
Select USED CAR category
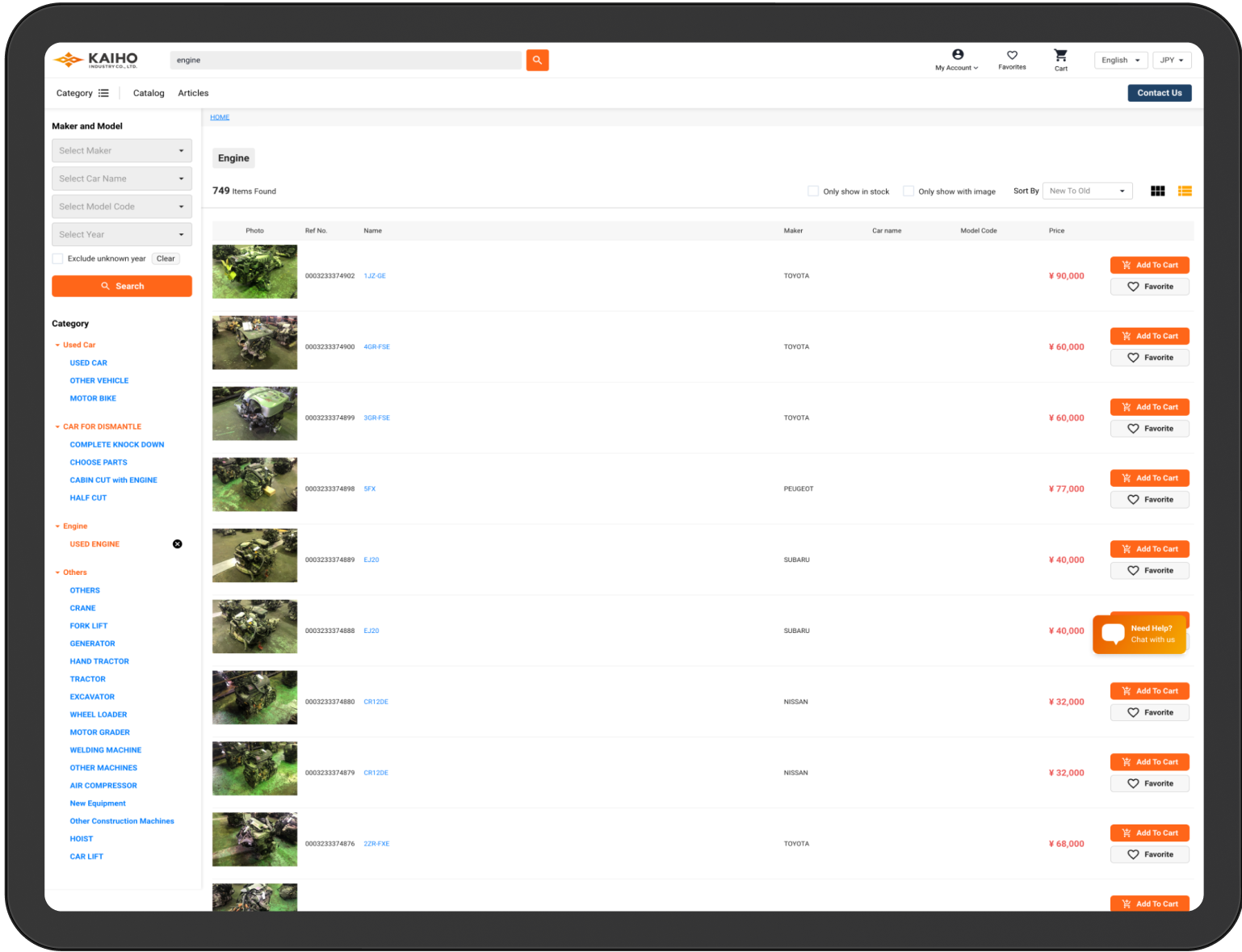(x=89, y=363)
